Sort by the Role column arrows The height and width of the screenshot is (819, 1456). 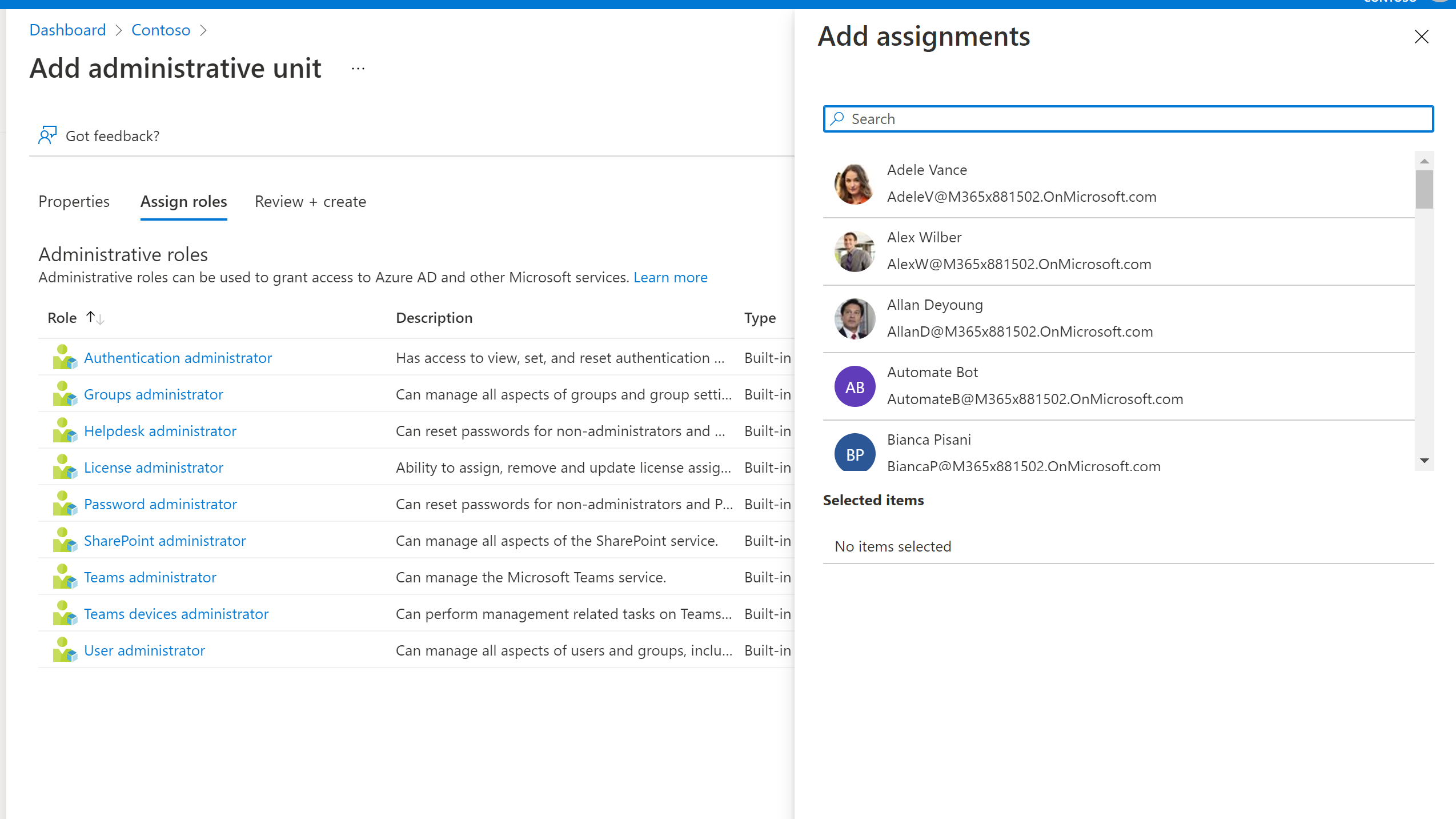pyautogui.click(x=95, y=318)
